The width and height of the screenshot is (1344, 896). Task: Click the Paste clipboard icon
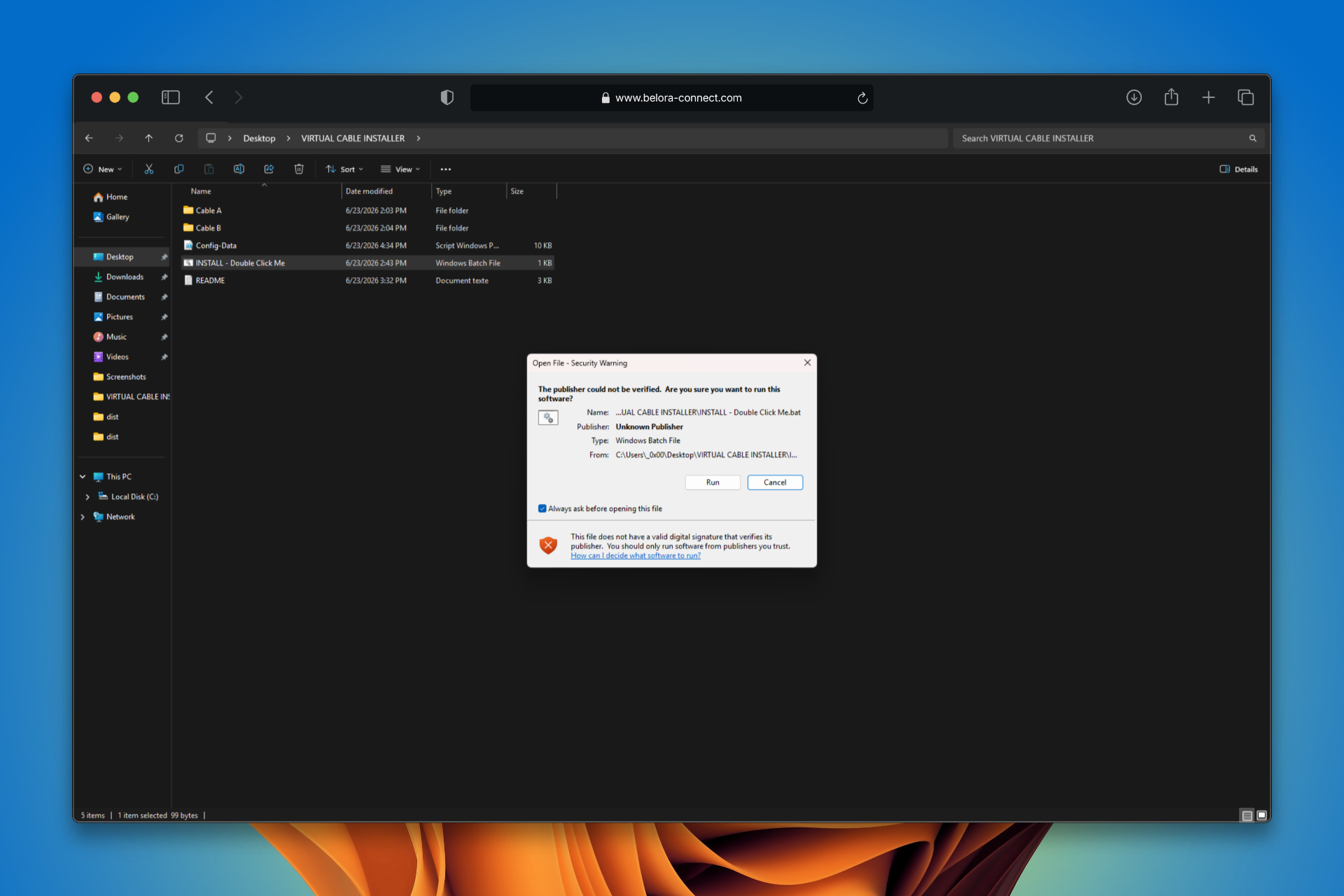209,169
